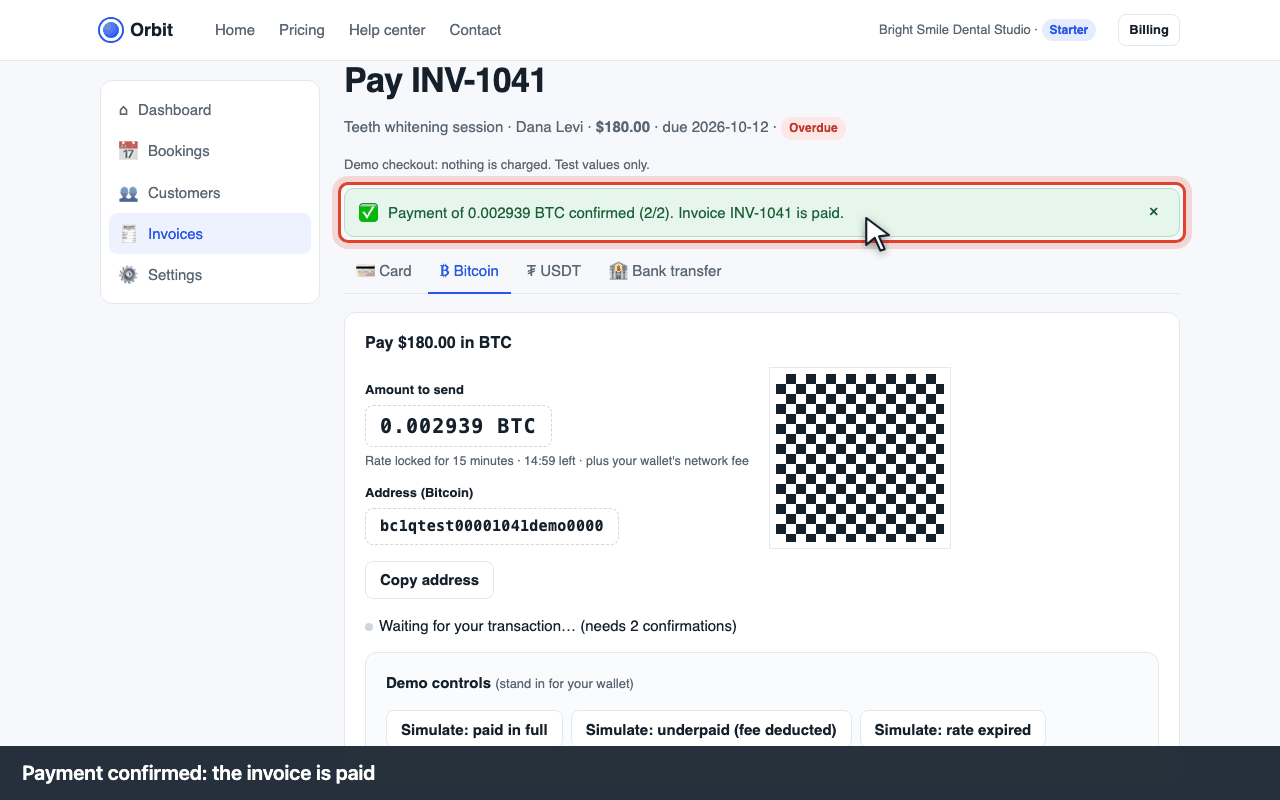
Task: Click the Bitcoin payment QR code
Action: point(860,458)
